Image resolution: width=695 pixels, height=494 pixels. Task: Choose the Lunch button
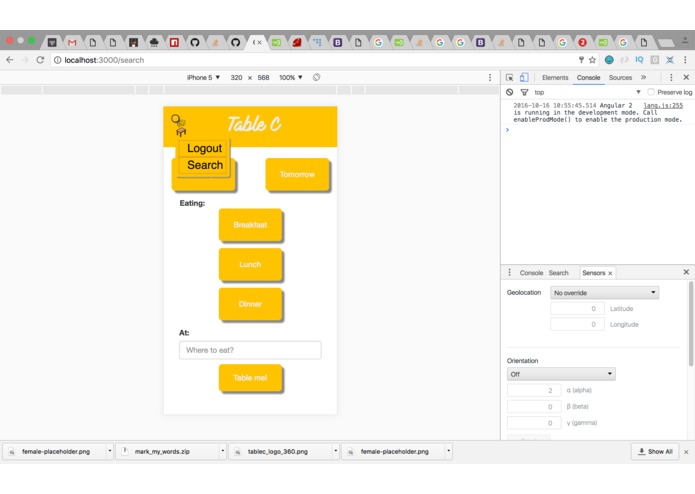click(250, 265)
